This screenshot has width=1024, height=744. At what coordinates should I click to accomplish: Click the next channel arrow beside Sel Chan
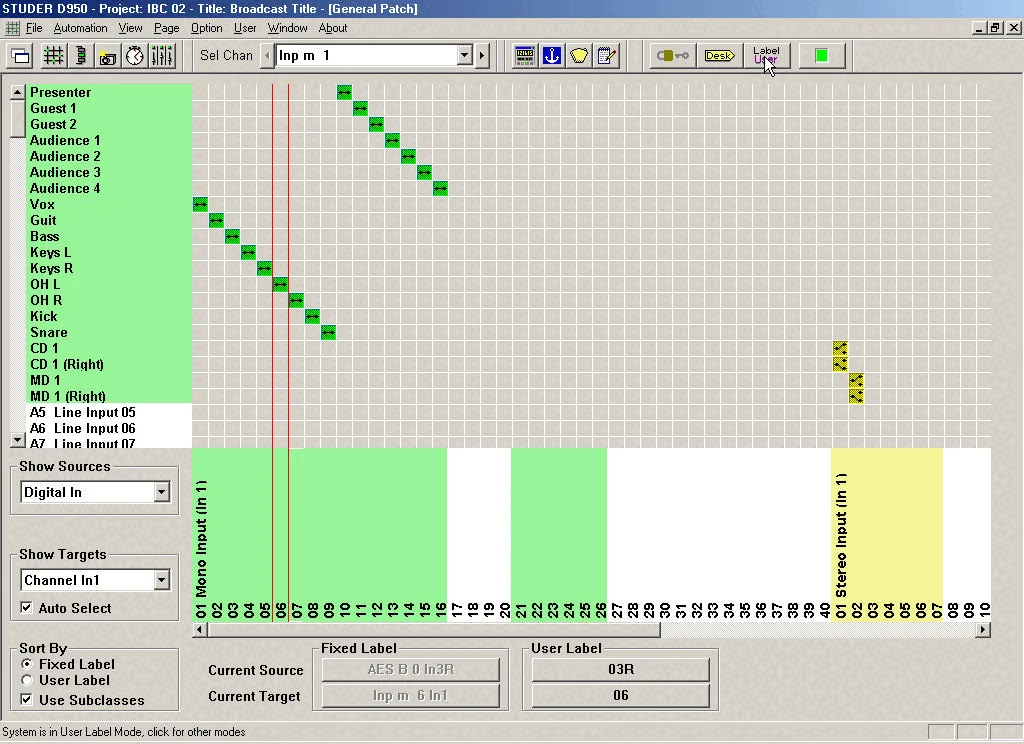483,56
